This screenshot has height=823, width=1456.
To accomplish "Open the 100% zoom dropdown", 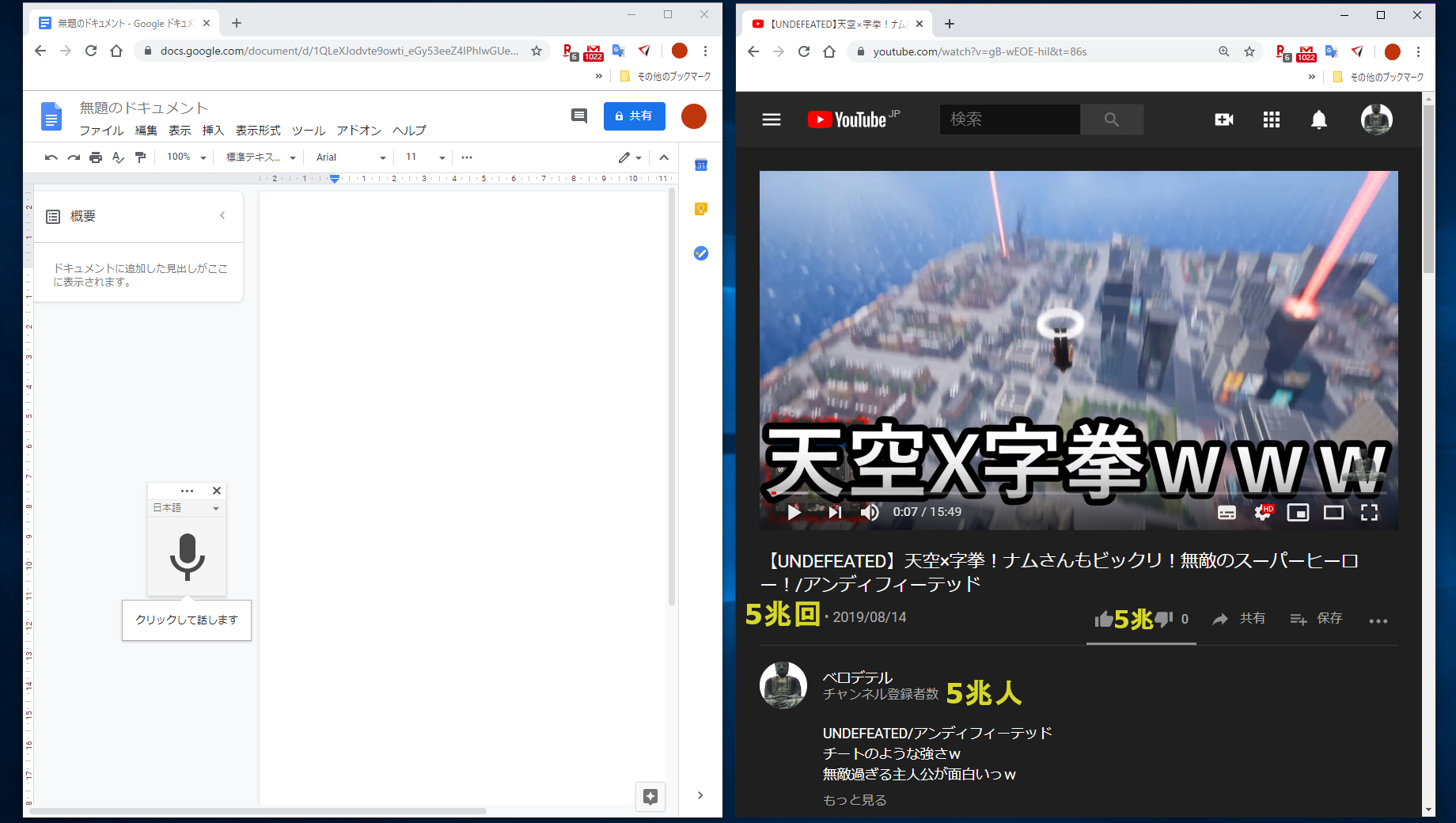I will click(186, 157).
